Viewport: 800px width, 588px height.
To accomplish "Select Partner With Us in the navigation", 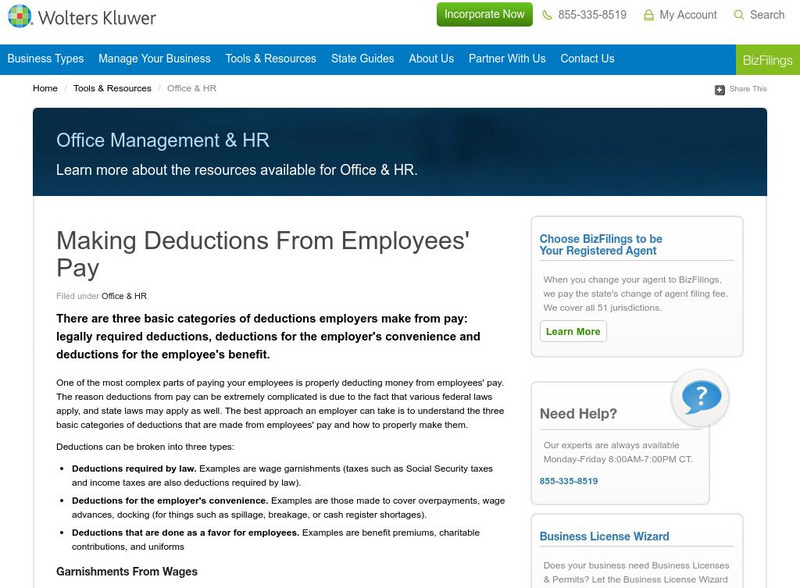I will coord(506,58).
